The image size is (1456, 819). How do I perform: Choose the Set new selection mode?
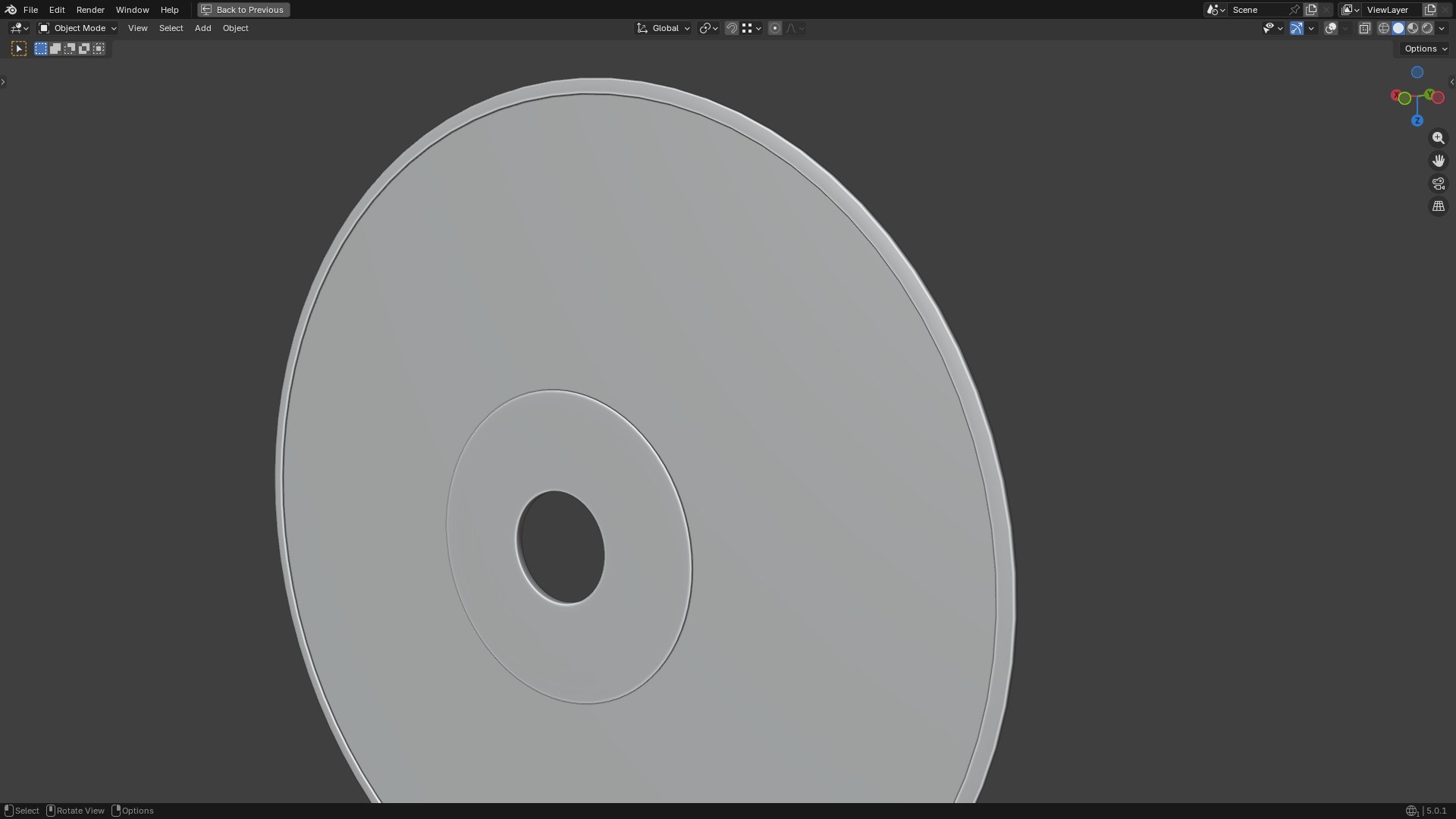coord(41,49)
